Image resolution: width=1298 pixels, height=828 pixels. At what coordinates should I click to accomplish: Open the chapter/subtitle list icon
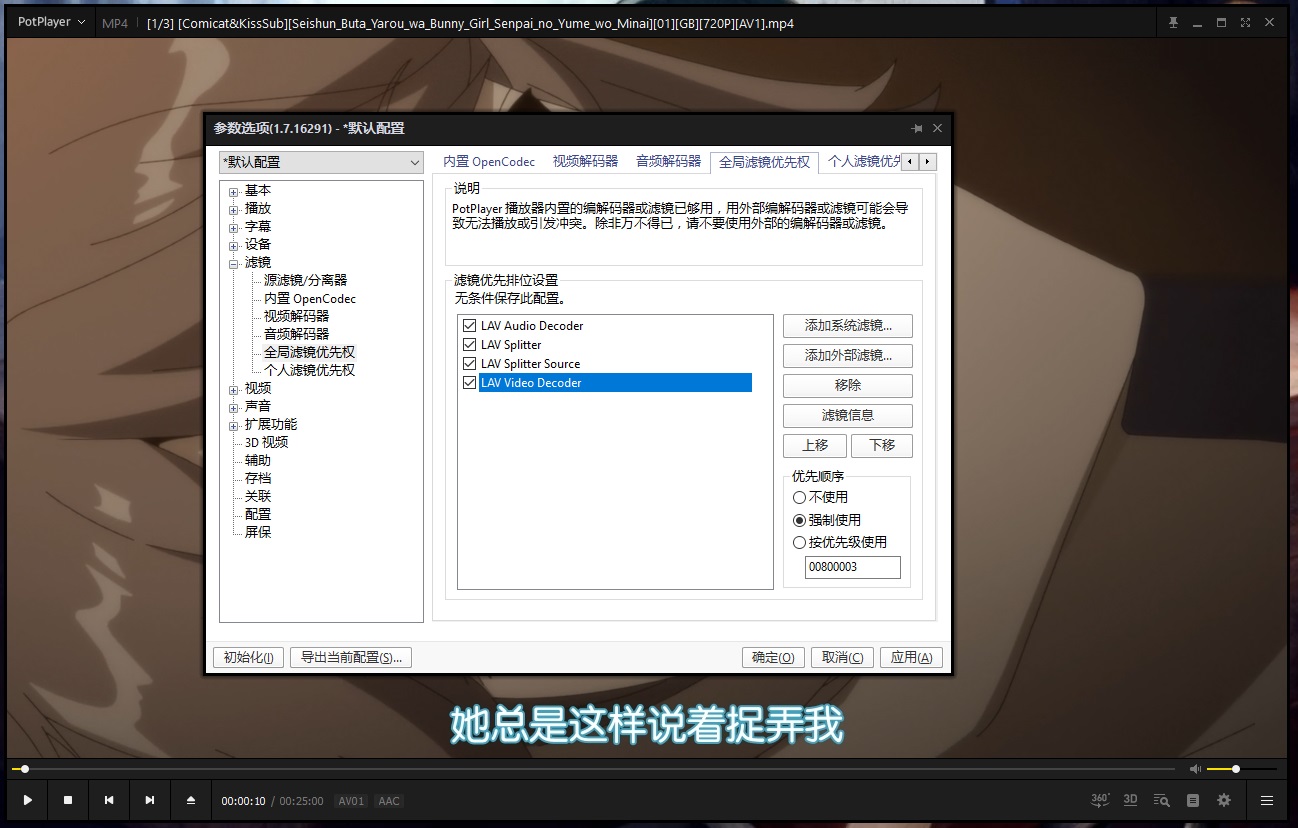1193,800
